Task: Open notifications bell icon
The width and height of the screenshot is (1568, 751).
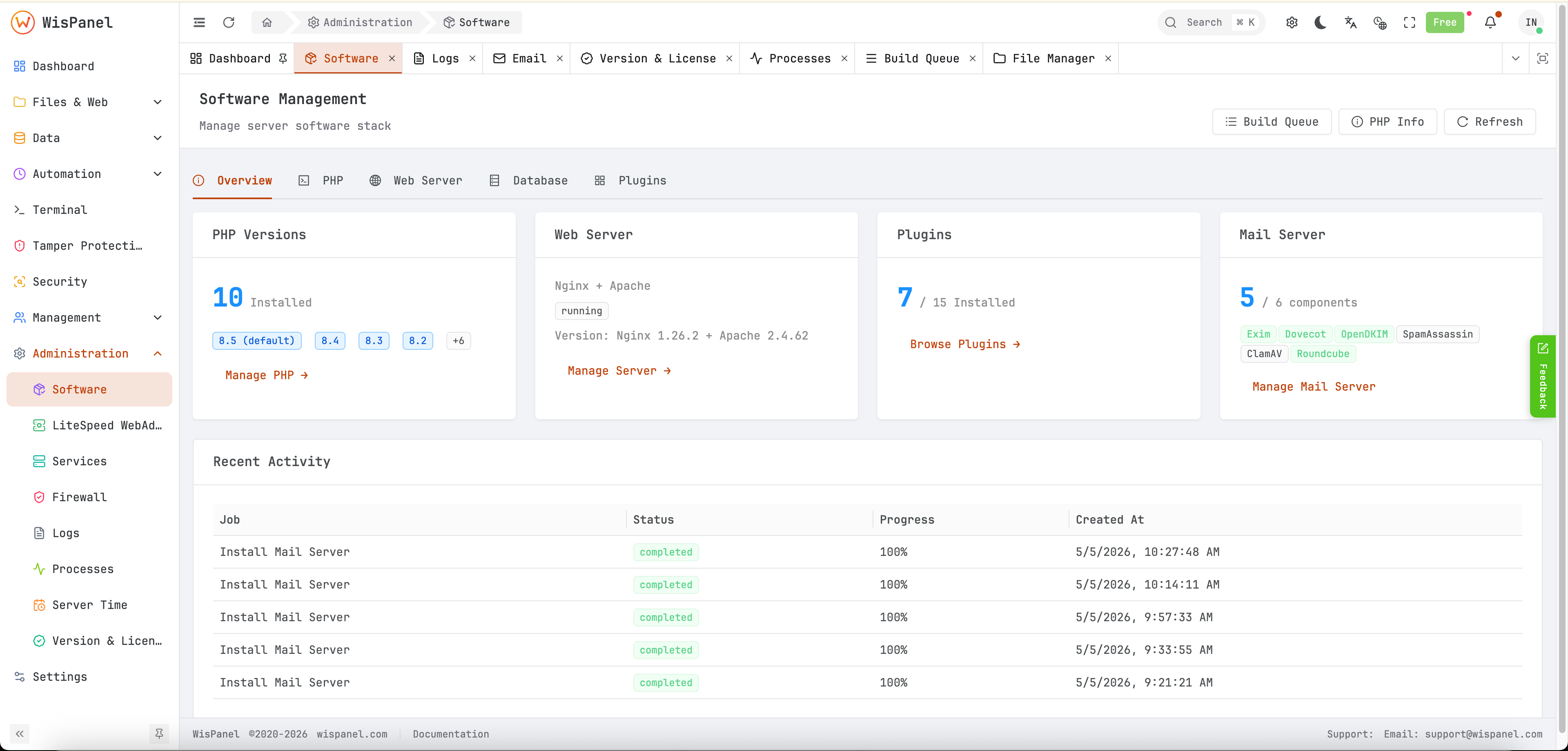Action: pos(1490,22)
